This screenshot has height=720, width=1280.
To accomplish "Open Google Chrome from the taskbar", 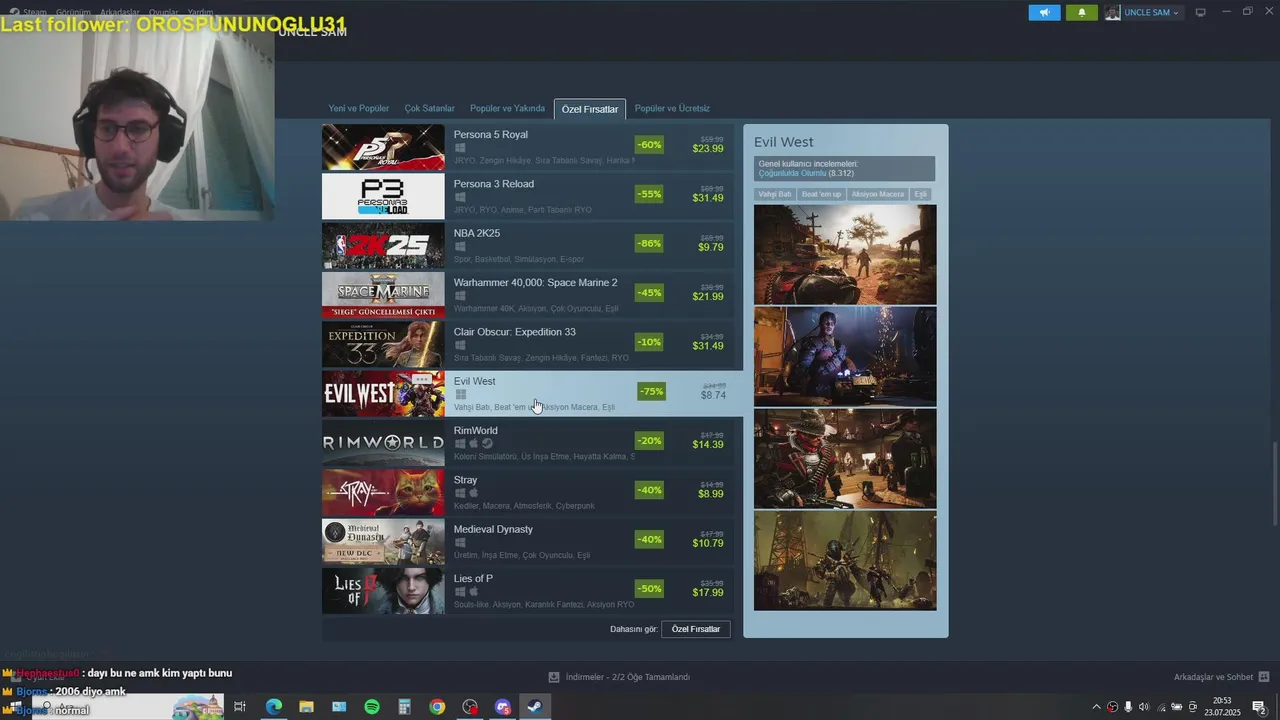I will click(x=437, y=707).
